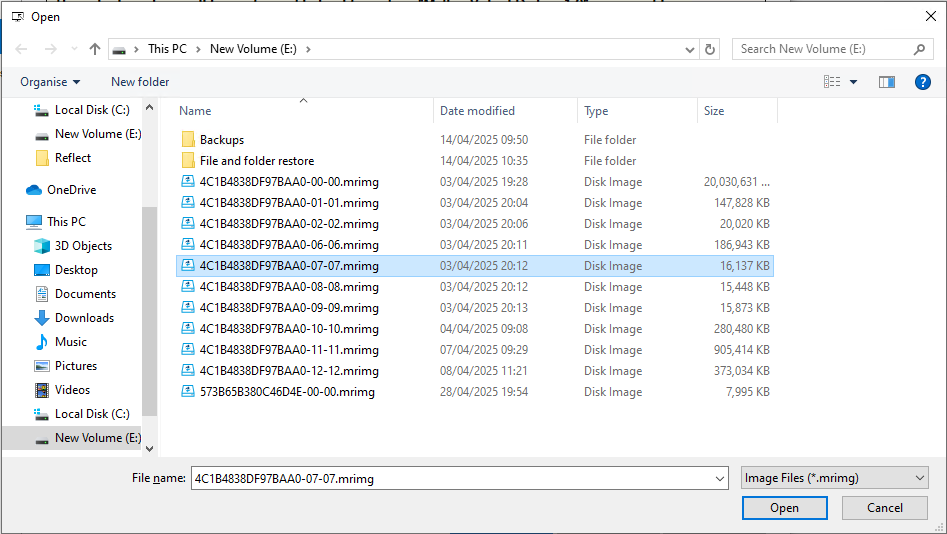The width and height of the screenshot is (947, 534).
Task: Click the Refresh button in address bar
Action: 710,49
